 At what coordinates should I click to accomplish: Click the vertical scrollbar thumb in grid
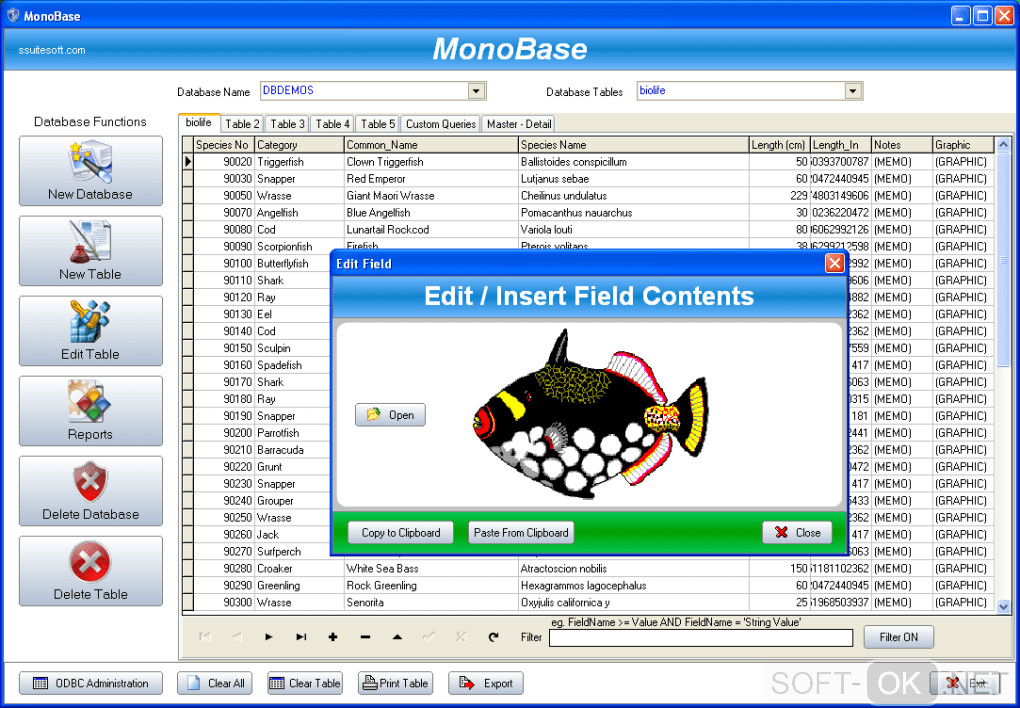click(1002, 260)
